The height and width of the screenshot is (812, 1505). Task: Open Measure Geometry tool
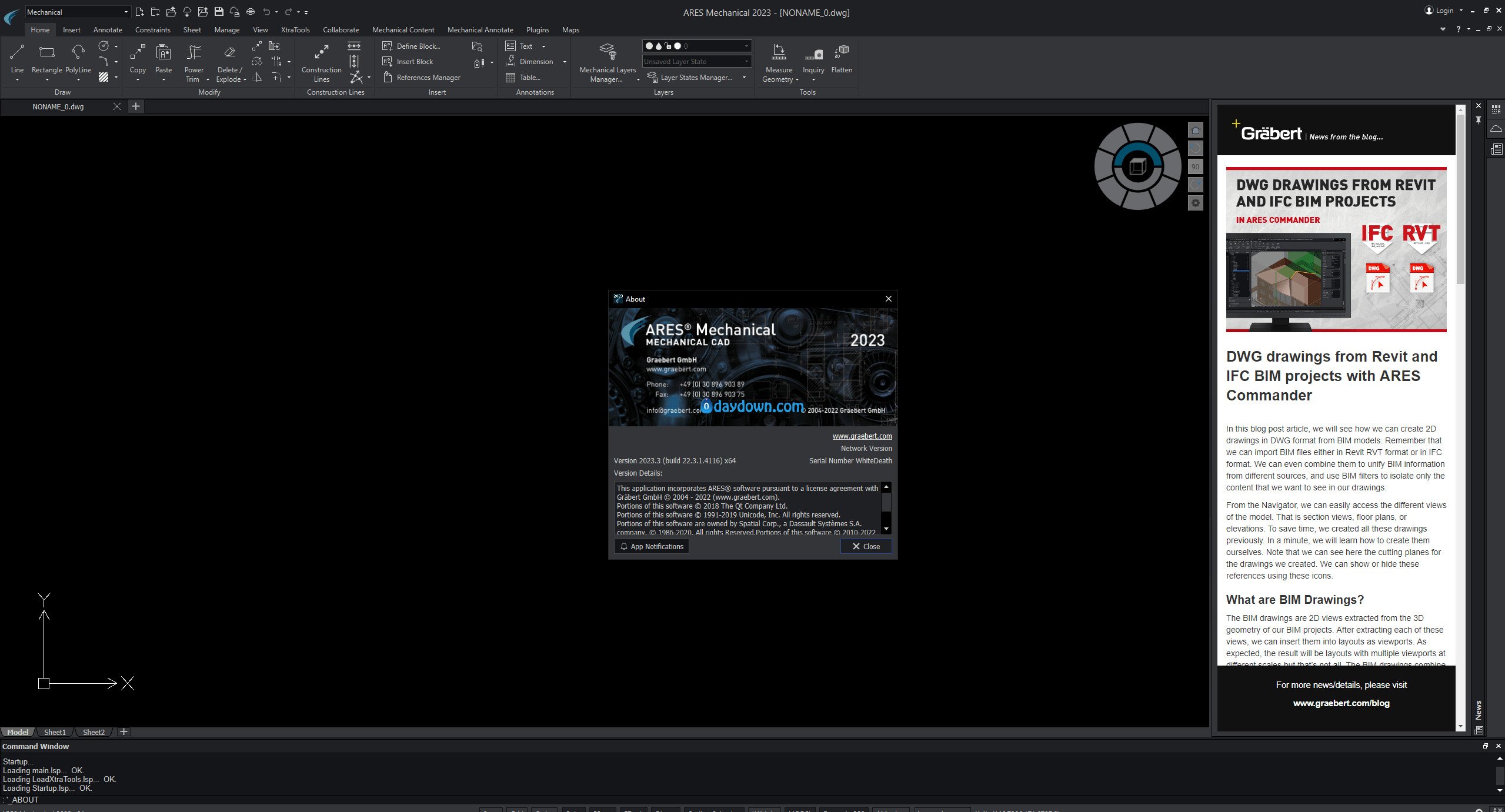[x=779, y=62]
